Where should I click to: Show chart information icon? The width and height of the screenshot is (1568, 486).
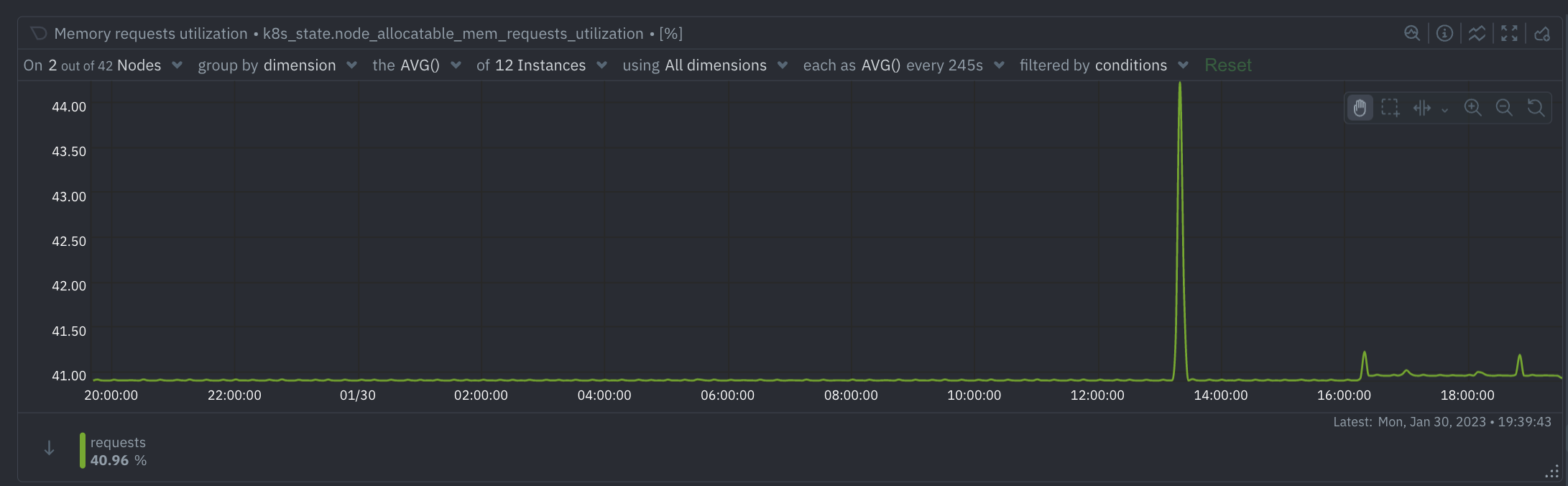[1444, 33]
